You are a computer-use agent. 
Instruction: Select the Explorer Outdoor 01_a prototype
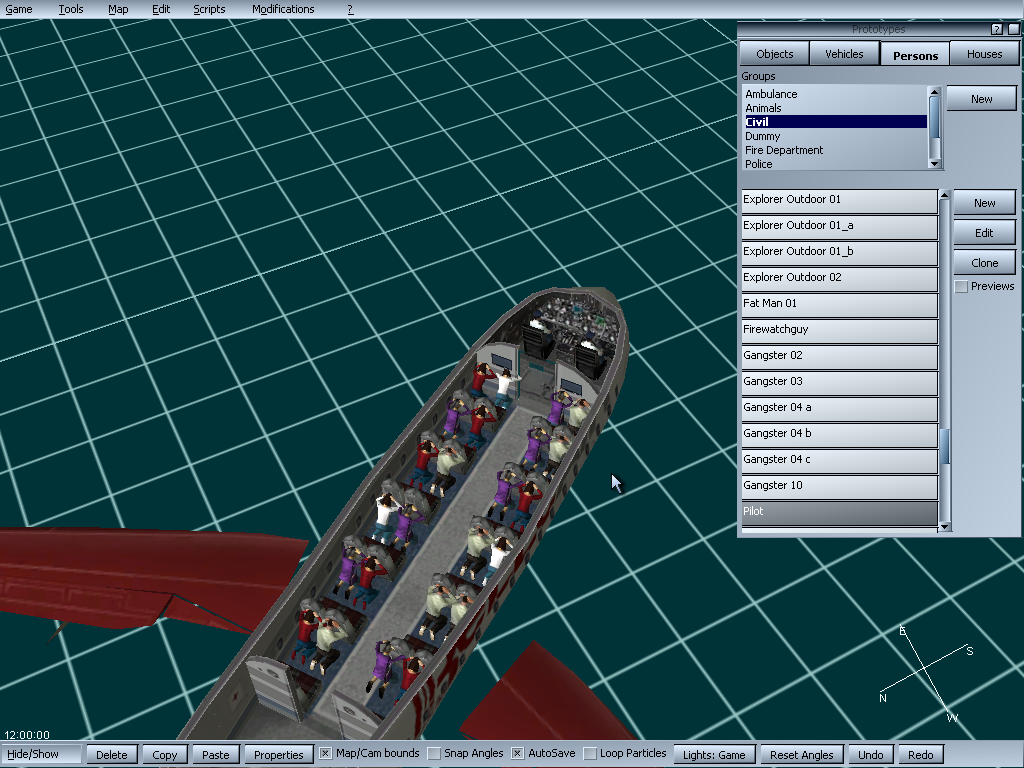tap(839, 227)
